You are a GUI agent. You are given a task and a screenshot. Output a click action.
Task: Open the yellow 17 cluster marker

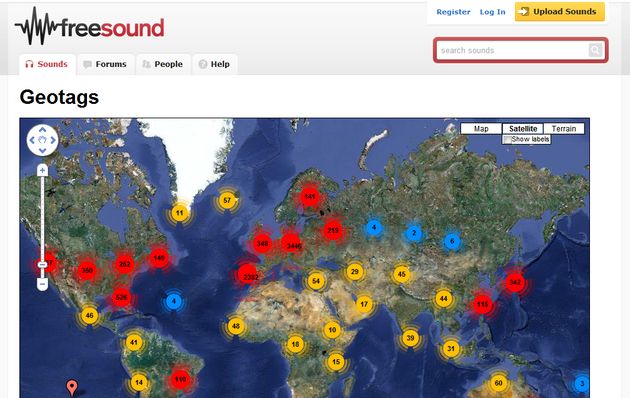point(364,304)
